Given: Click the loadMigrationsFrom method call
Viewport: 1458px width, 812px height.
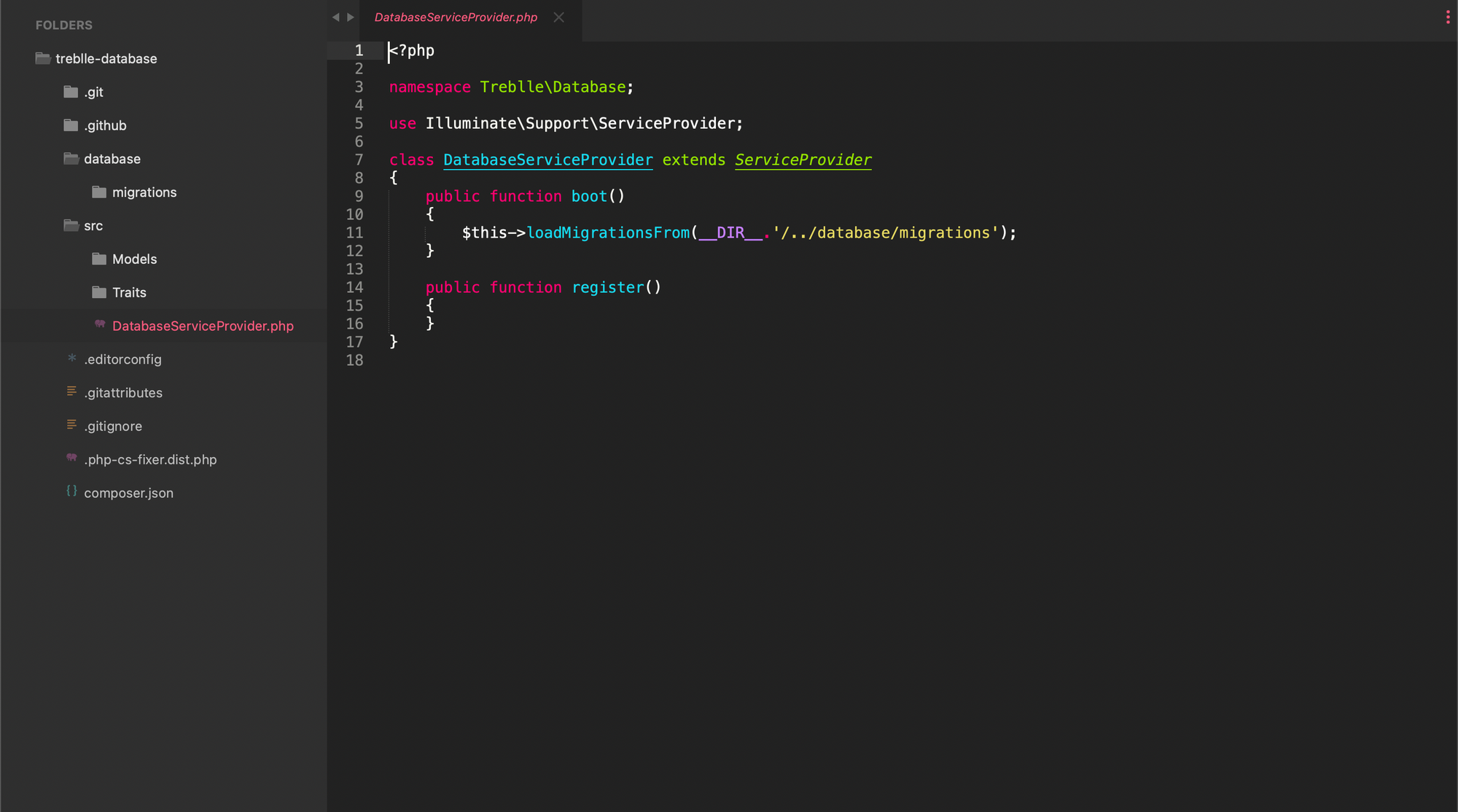Looking at the screenshot, I should point(608,233).
